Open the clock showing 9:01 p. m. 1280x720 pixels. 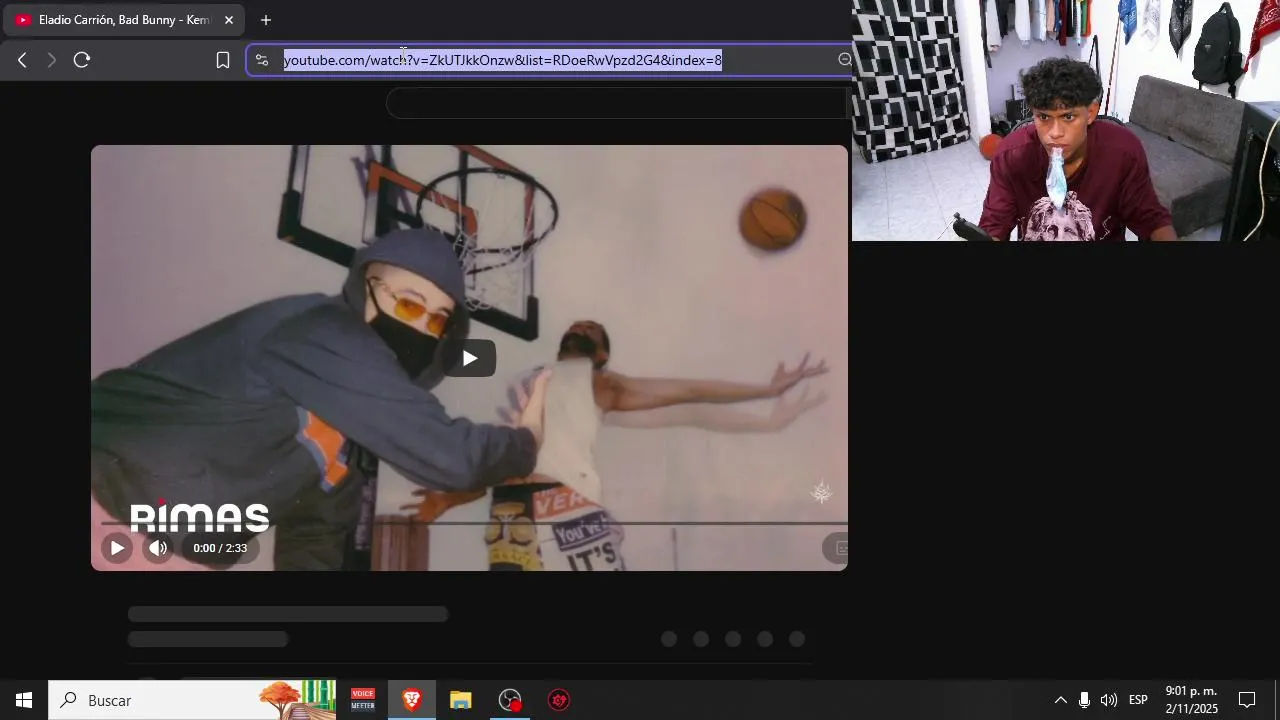coord(1192,700)
